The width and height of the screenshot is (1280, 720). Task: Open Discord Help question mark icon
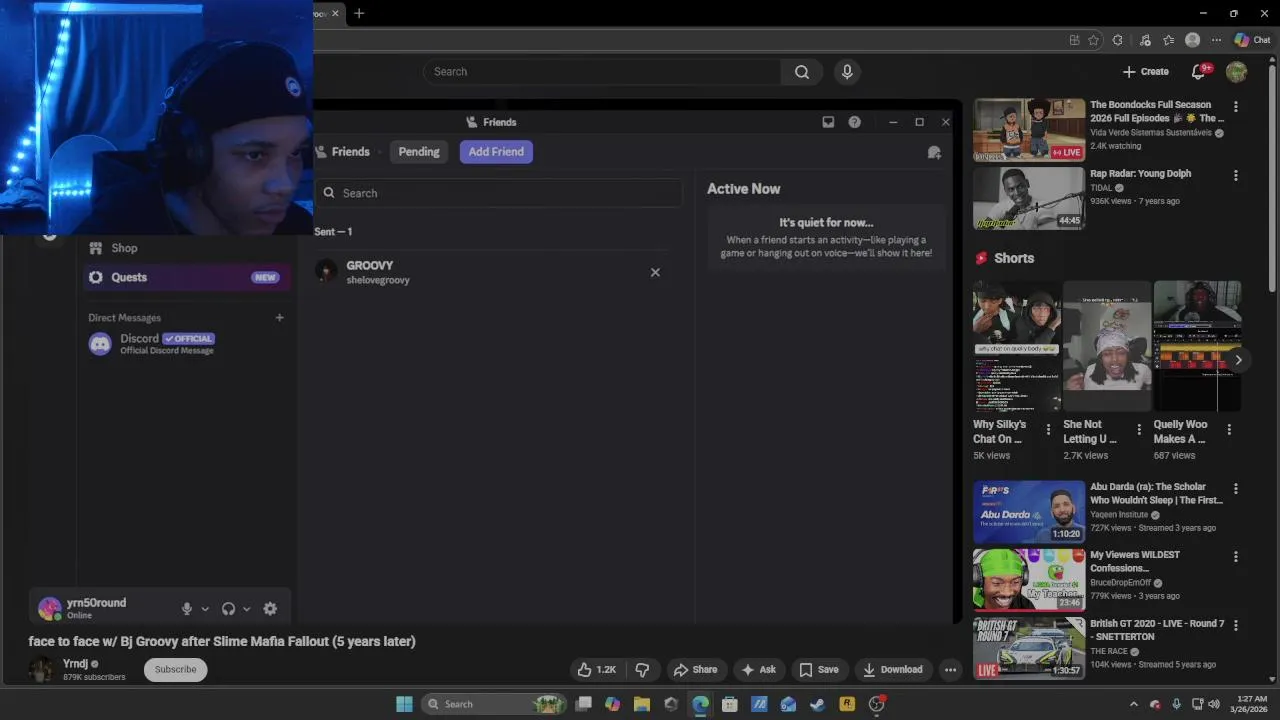[x=854, y=122]
